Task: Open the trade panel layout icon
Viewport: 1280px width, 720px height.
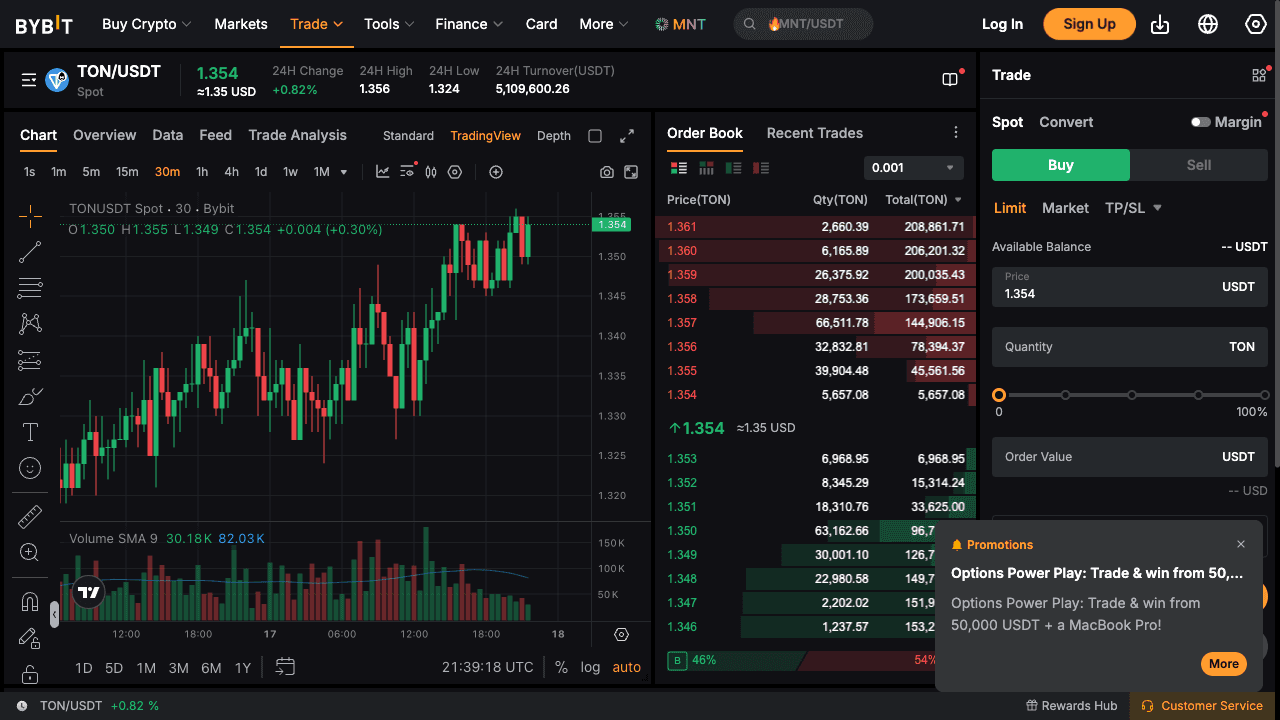Action: pyautogui.click(x=1259, y=75)
